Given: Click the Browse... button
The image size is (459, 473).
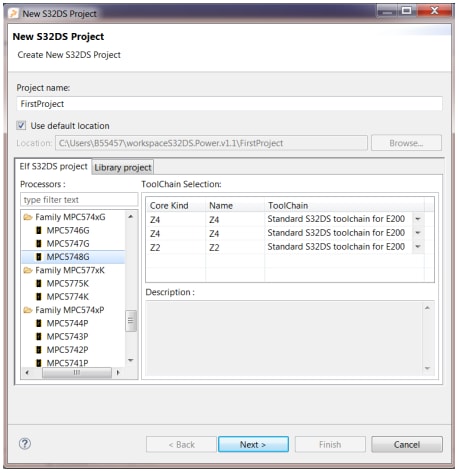Looking at the screenshot, I should 406,143.
